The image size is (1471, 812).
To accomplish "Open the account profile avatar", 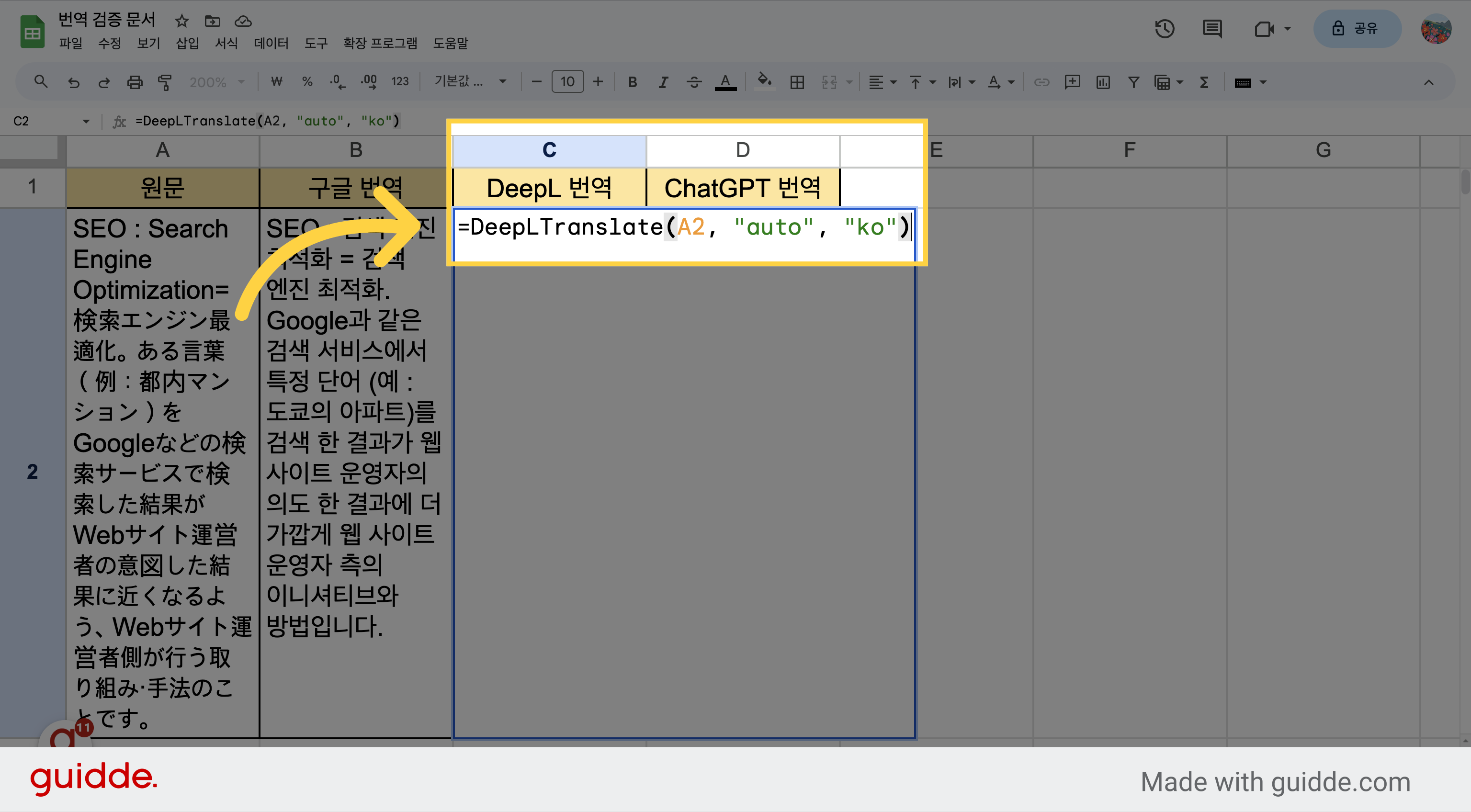I will (x=1436, y=29).
